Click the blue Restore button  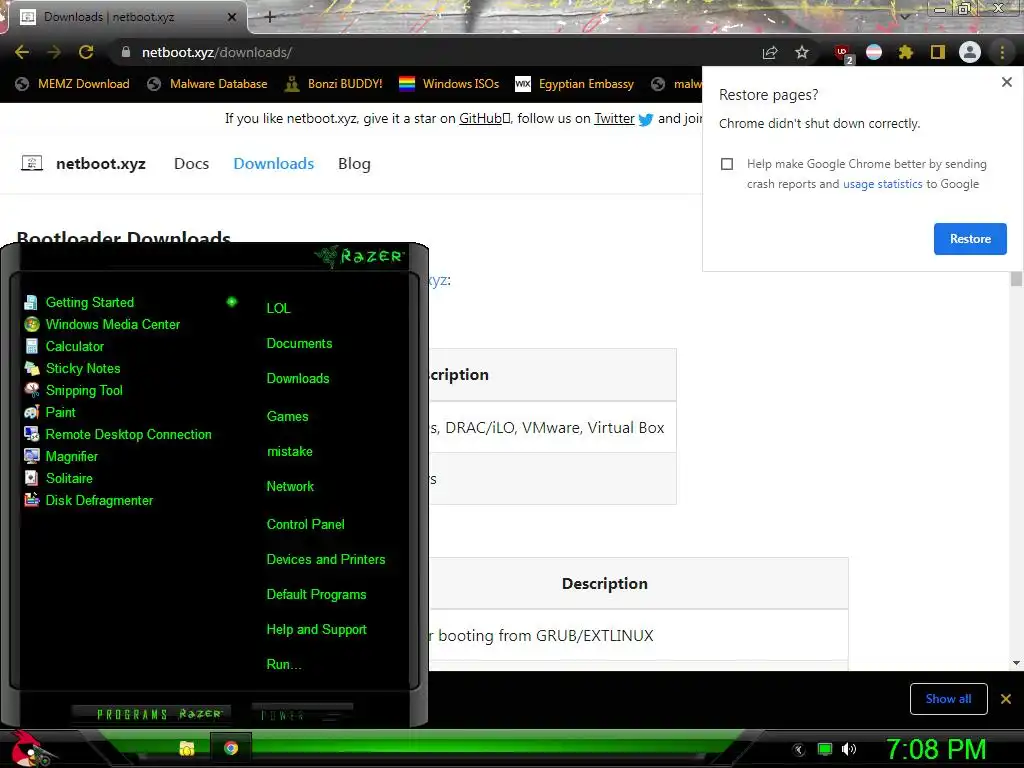[970, 239]
